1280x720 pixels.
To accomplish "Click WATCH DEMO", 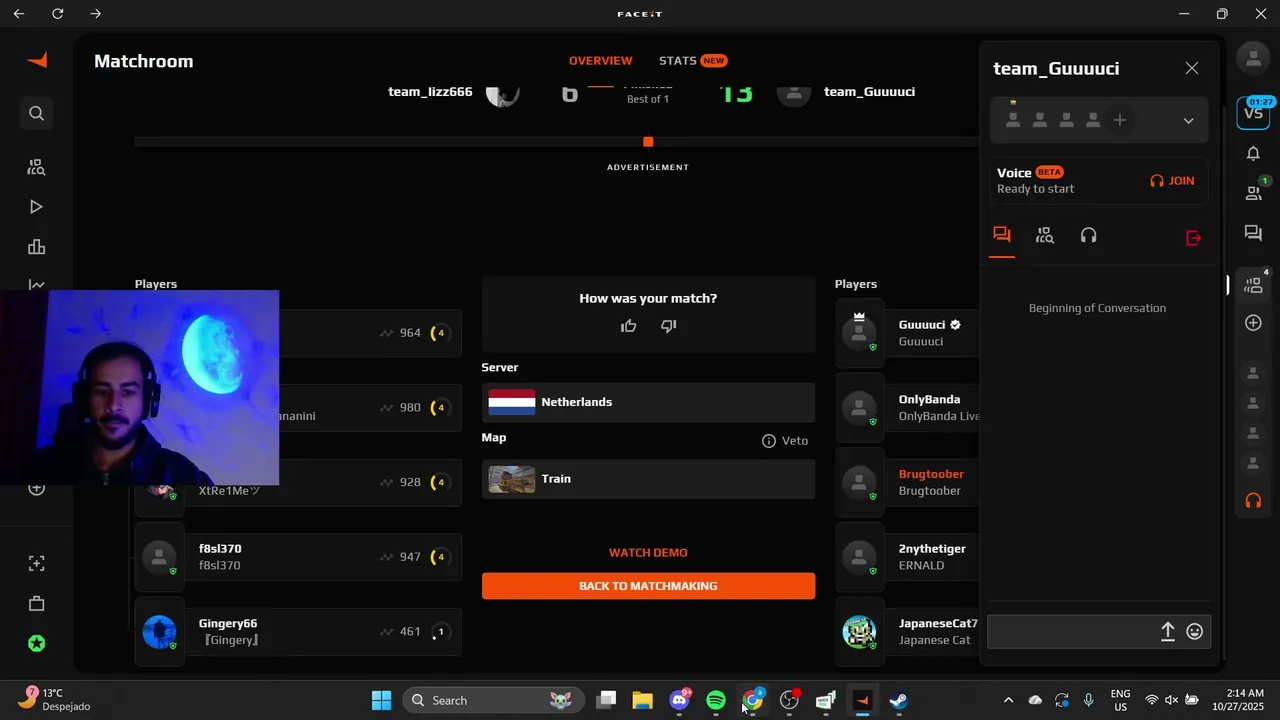I will (x=648, y=553).
